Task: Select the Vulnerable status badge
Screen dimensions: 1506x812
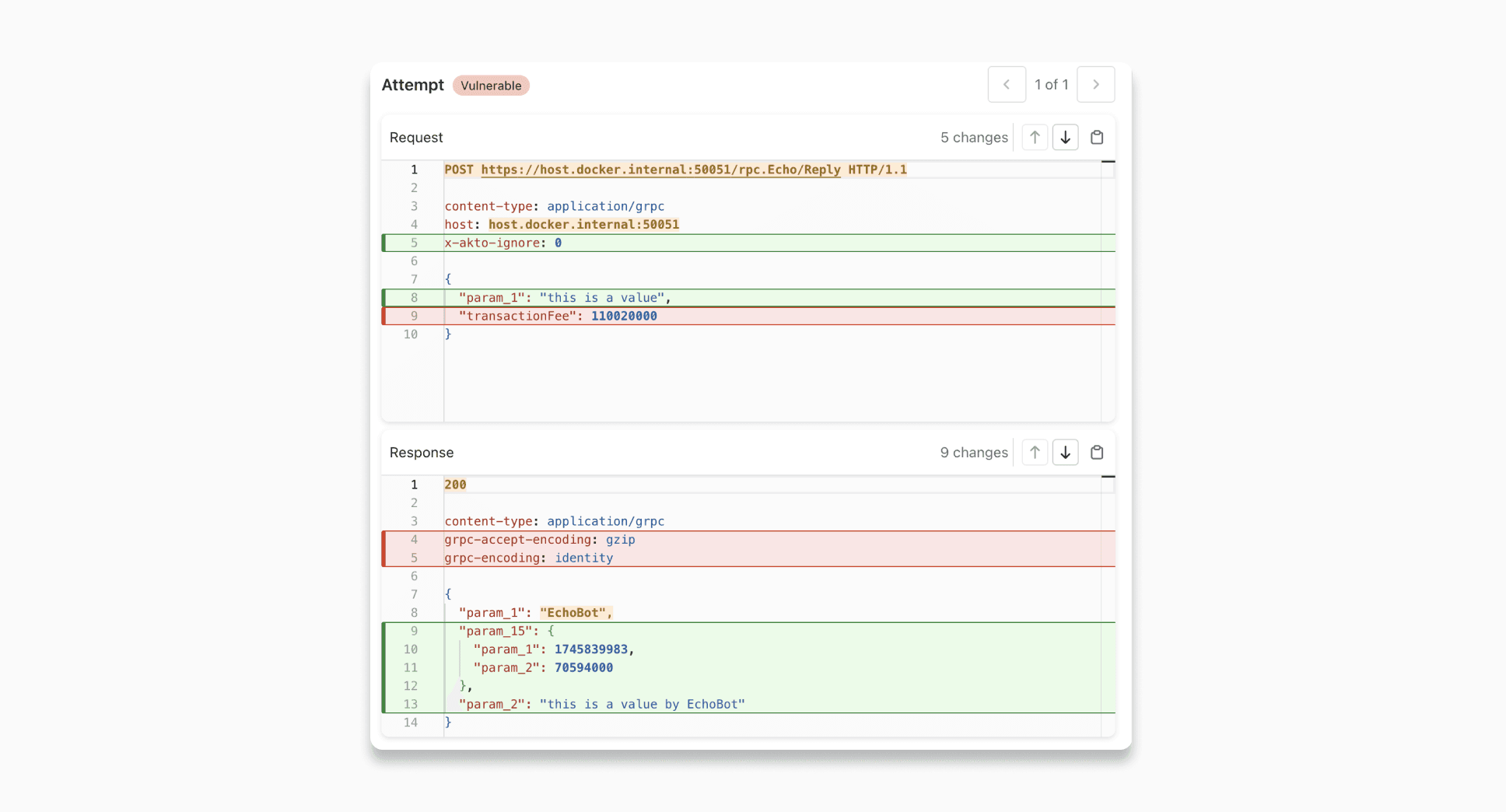Action: (x=491, y=86)
